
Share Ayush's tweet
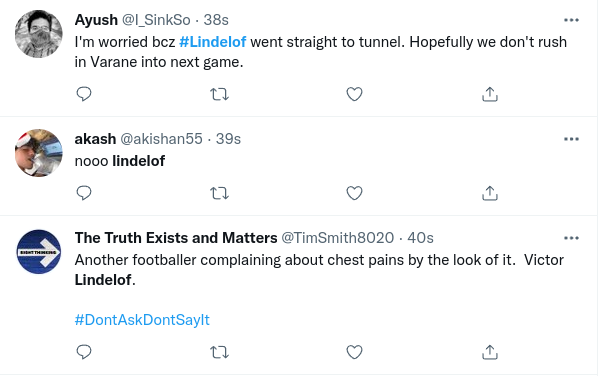(x=490, y=94)
